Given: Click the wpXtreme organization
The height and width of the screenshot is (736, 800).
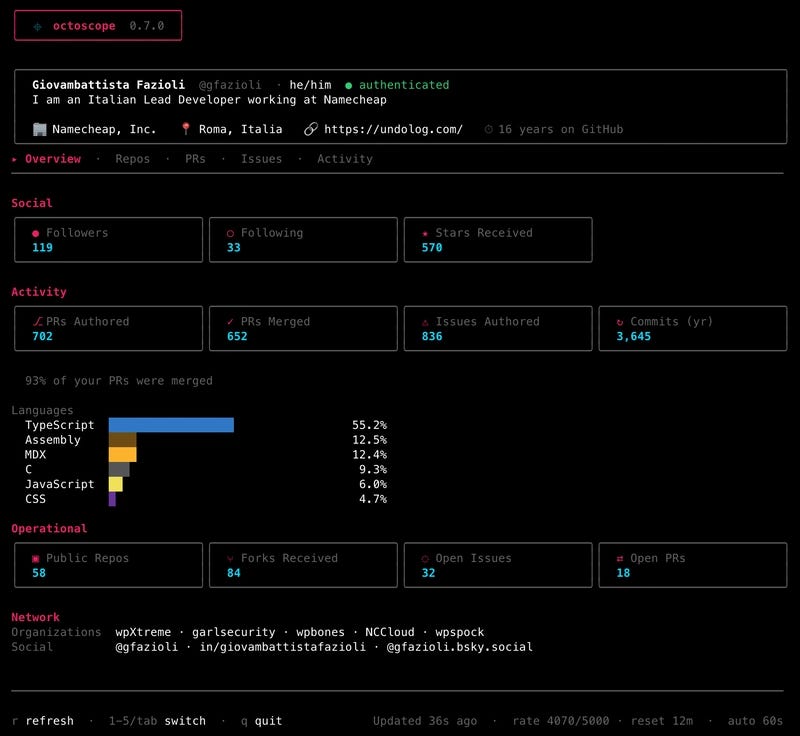Looking at the screenshot, I should 143,632.
